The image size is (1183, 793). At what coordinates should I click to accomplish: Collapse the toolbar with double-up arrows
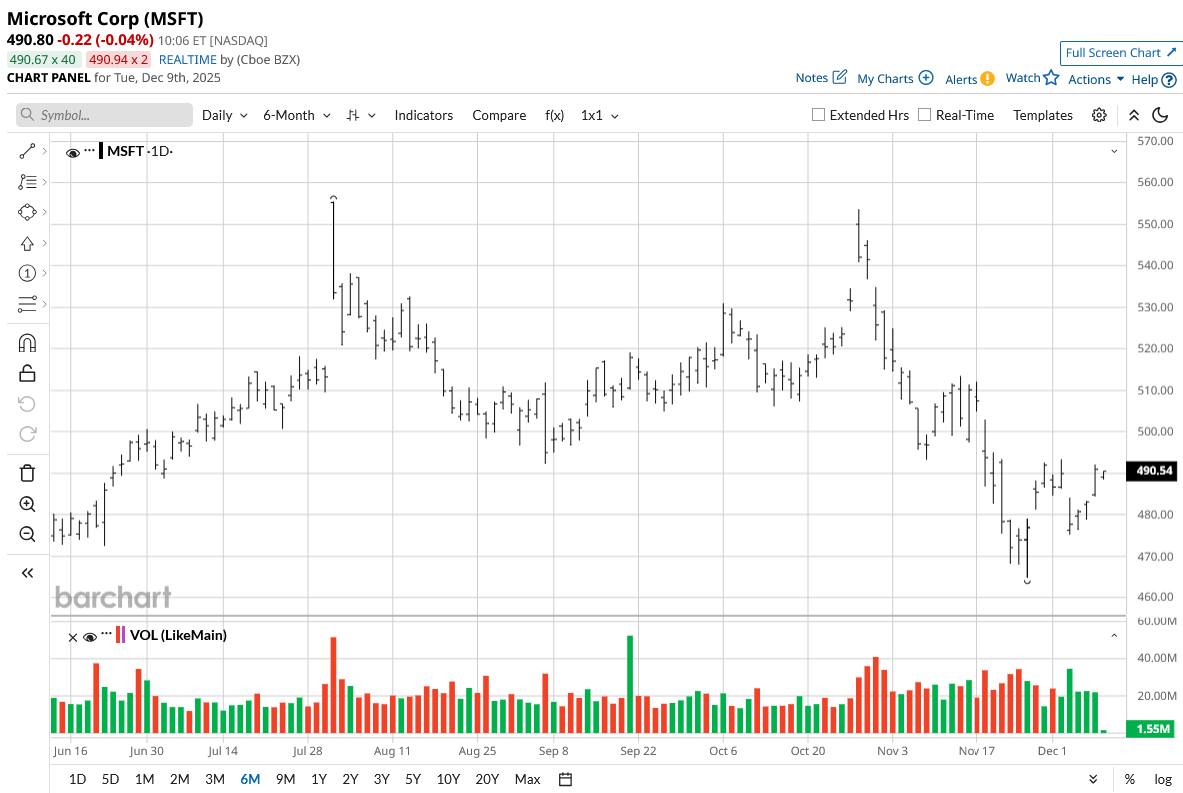point(1134,115)
